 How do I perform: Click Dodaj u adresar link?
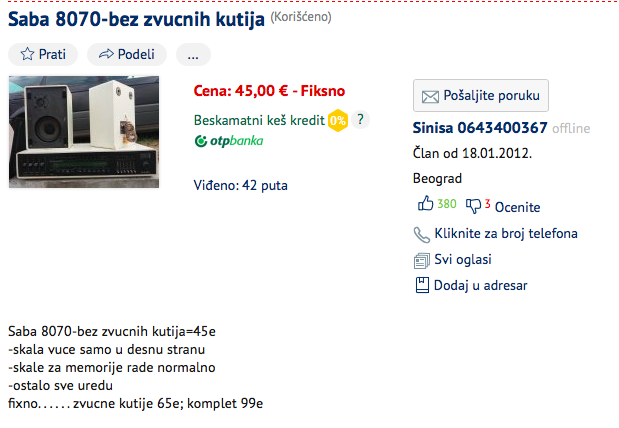coord(480,285)
